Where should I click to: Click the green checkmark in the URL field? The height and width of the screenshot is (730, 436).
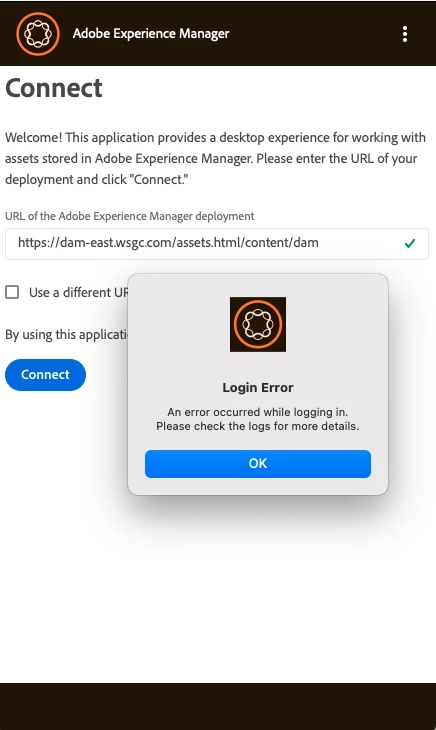pos(410,243)
